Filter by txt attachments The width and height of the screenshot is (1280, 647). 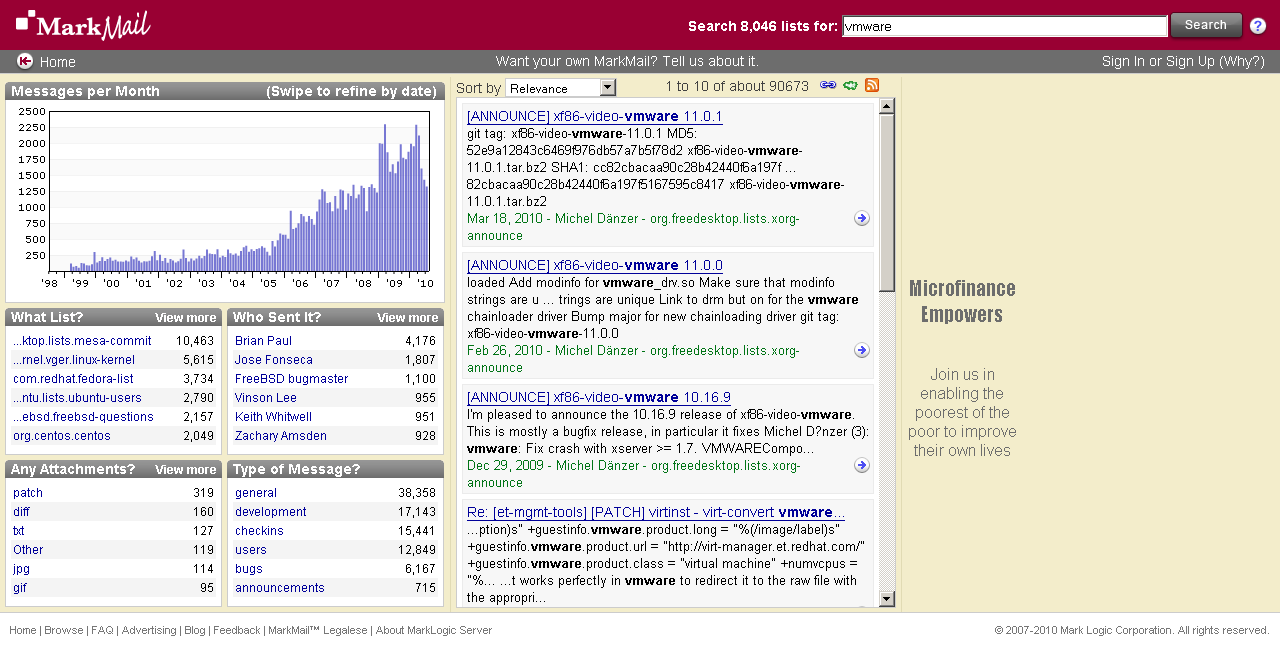tap(19, 531)
